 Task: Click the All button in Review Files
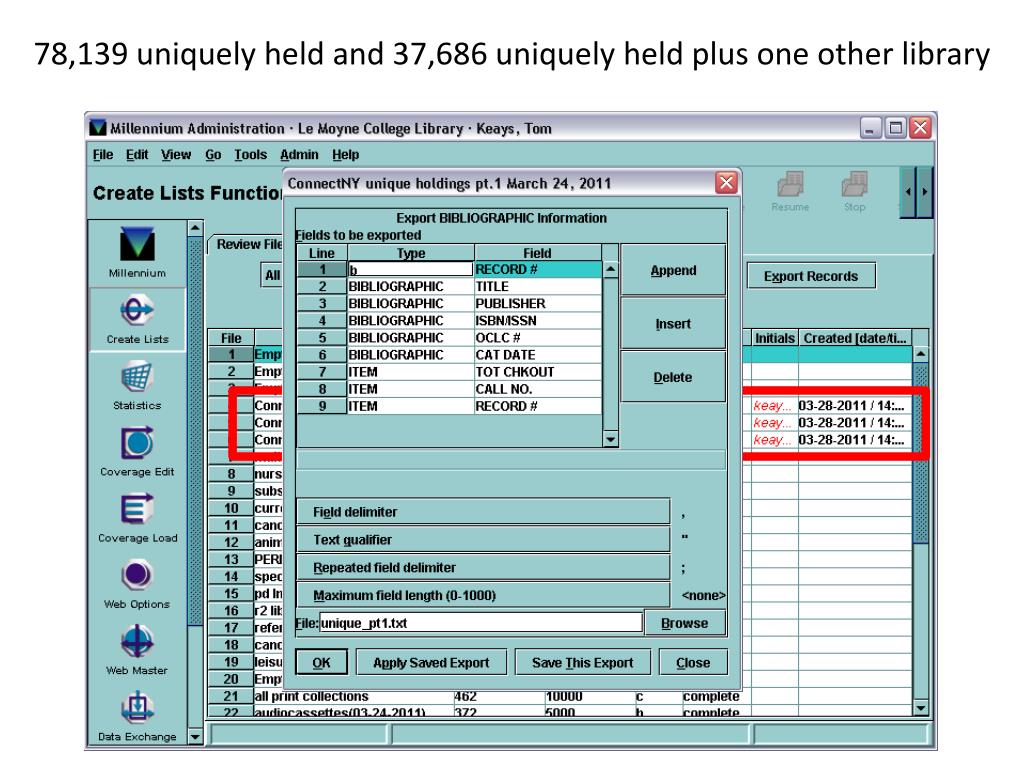[x=272, y=276]
